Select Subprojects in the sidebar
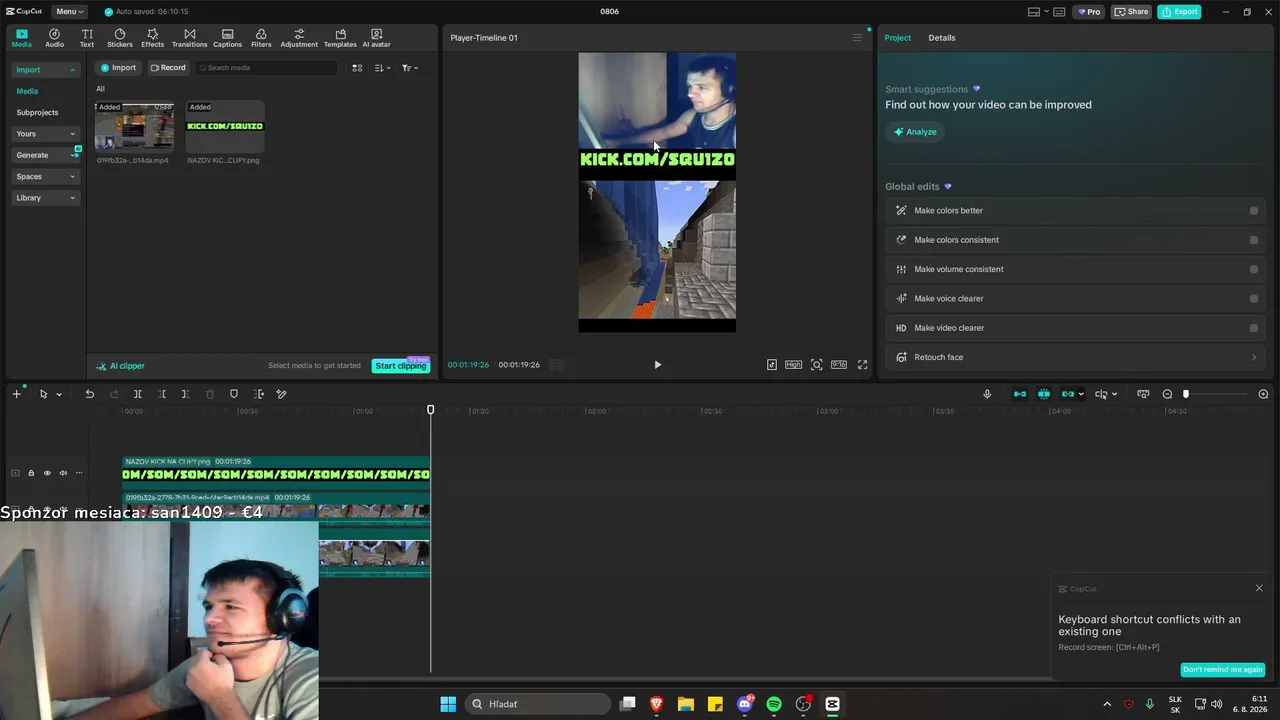1280x720 pixels. coord(37,112)
